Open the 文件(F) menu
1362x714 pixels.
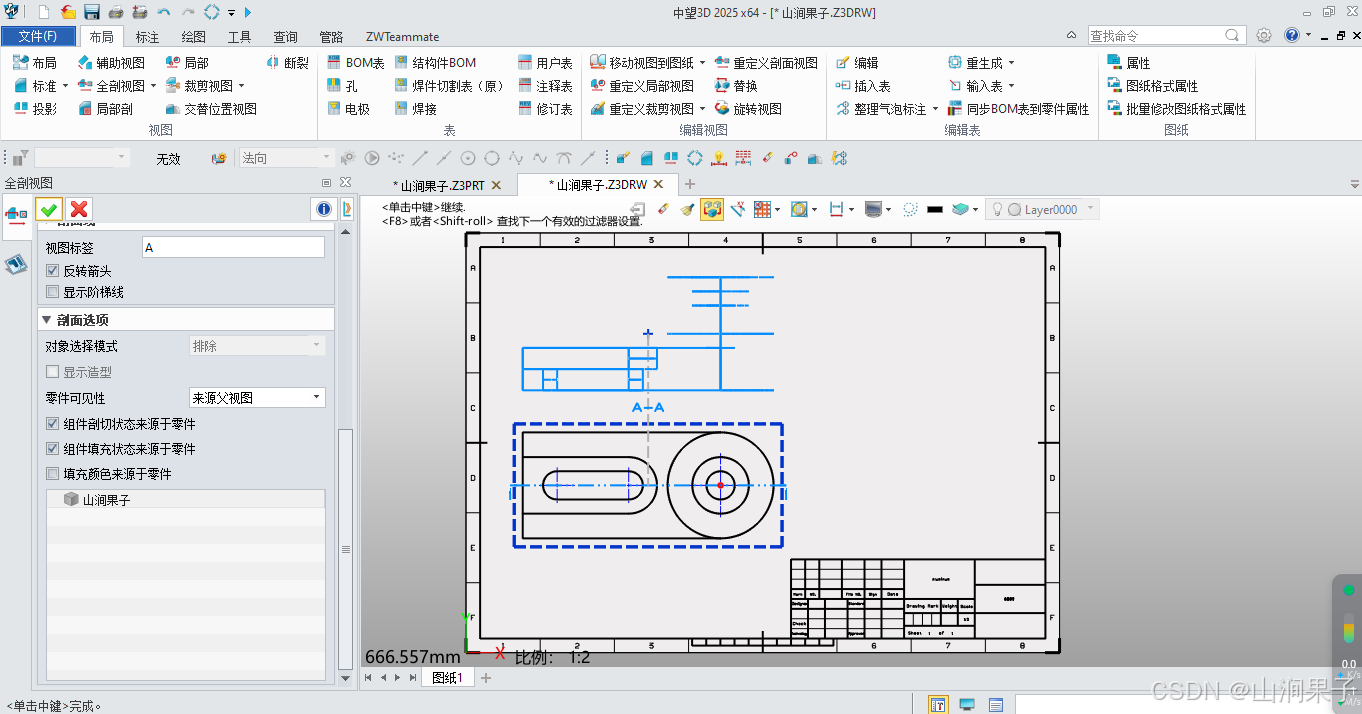[38, 36]
